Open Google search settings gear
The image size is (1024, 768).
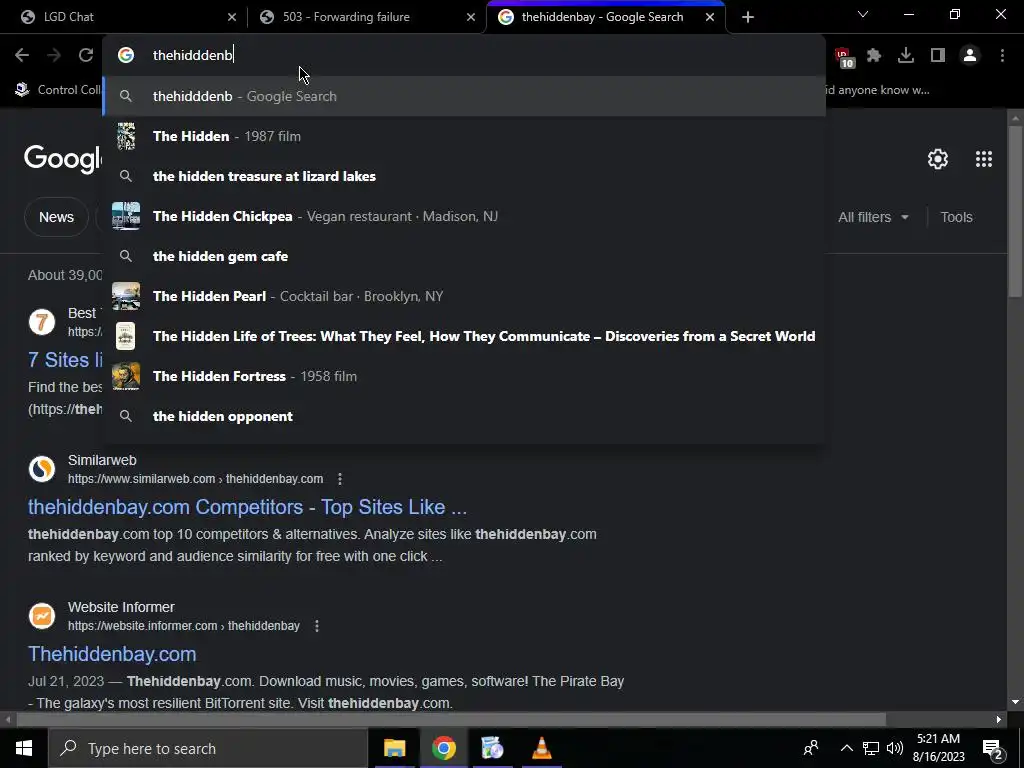coord(938,159)
